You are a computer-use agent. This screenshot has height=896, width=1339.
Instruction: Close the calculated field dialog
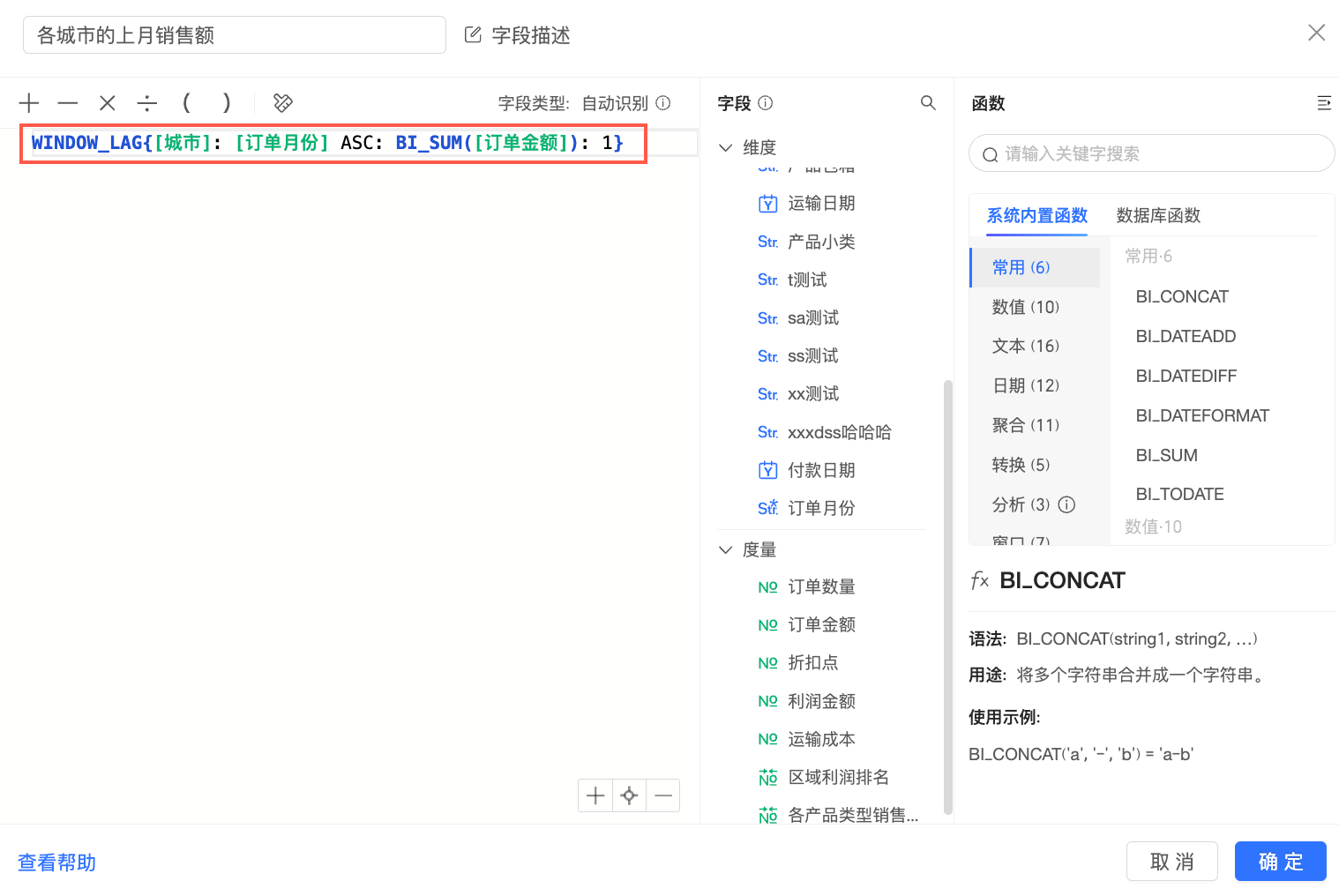click(x=1316, y=33)
